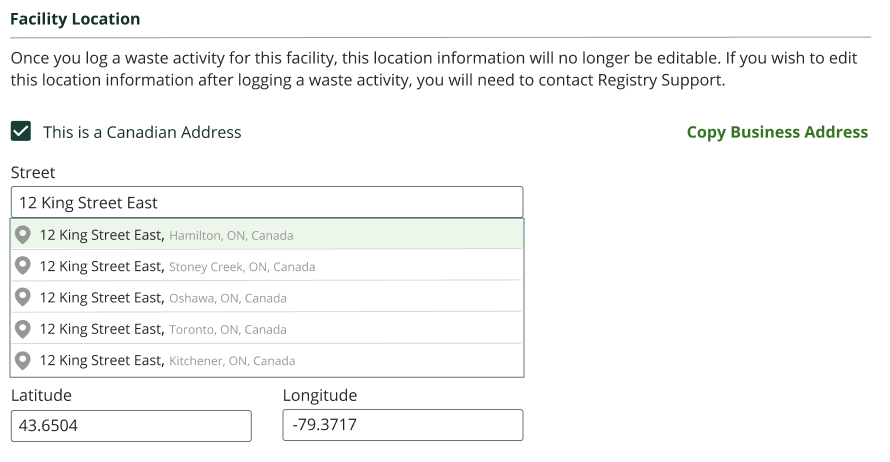Copy Business Address link
This screenshot has width=890, height=462.
point(777,132)
